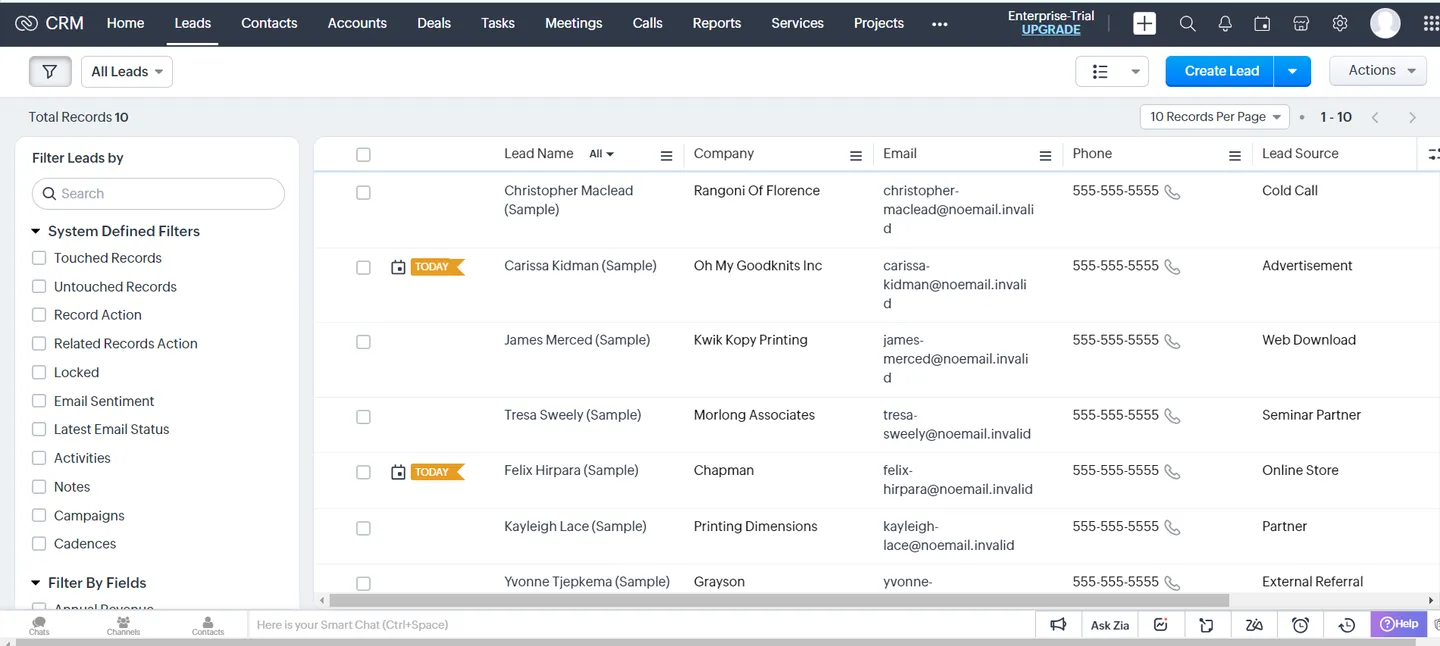This screenshot has width=1440, height=646.
Task: Select Carissa Kidman row checkbox
Action: coord(363,267)
